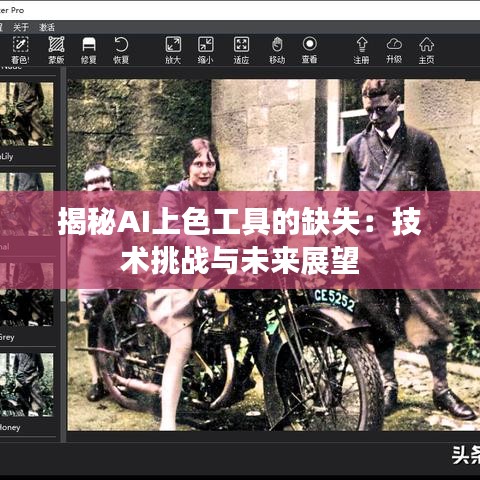
Task: Select the 移动 hand move tool
Action: 277,44
